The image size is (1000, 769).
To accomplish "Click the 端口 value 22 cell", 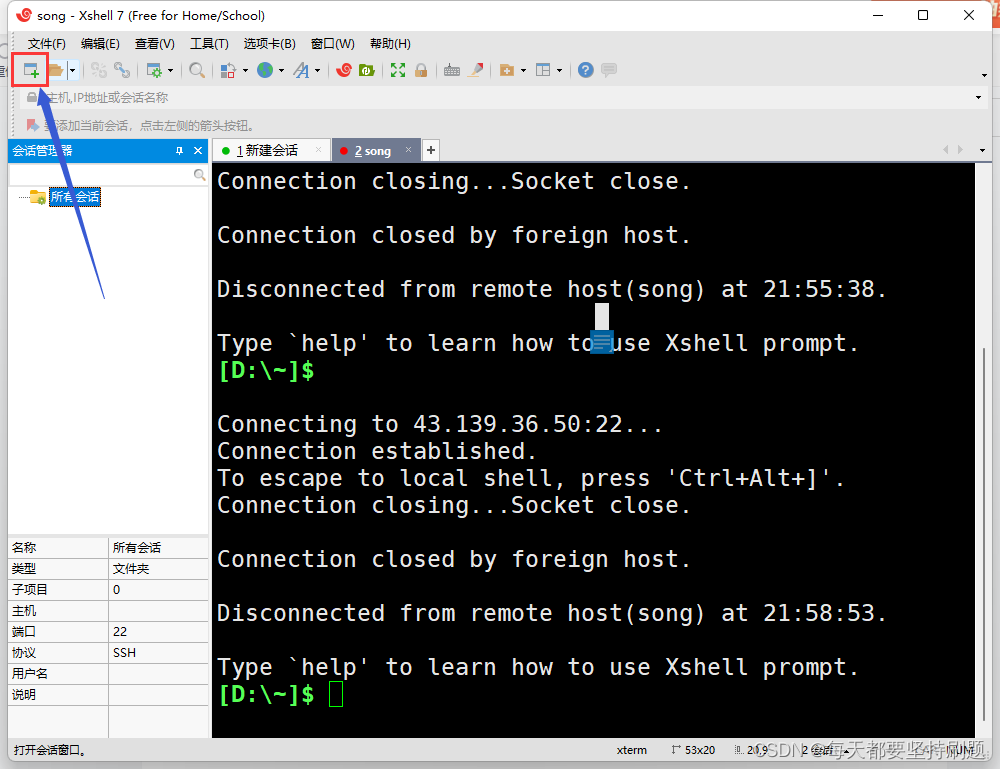I will (x=158, y=631).
